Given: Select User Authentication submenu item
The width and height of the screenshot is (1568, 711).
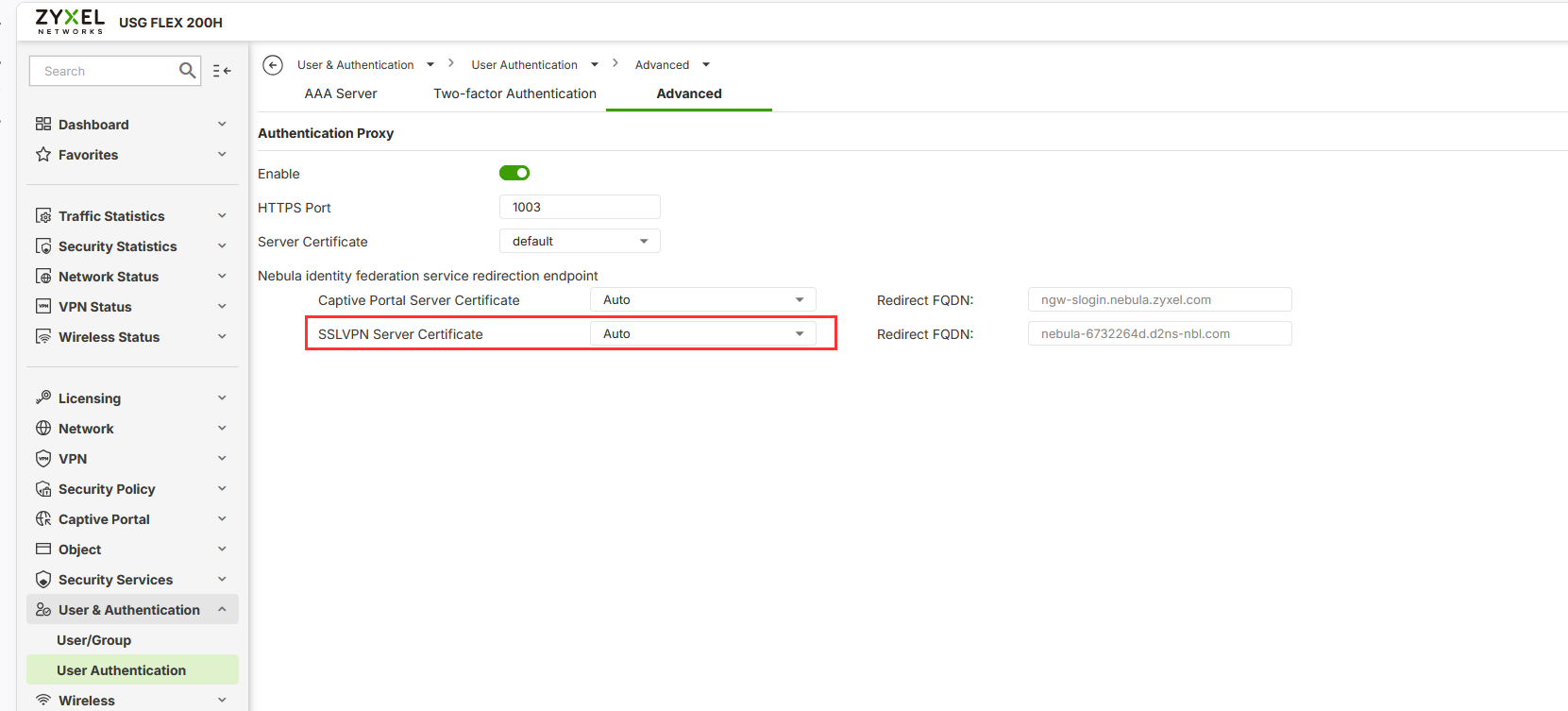Looking at the screenshot, I should [132, 670].
